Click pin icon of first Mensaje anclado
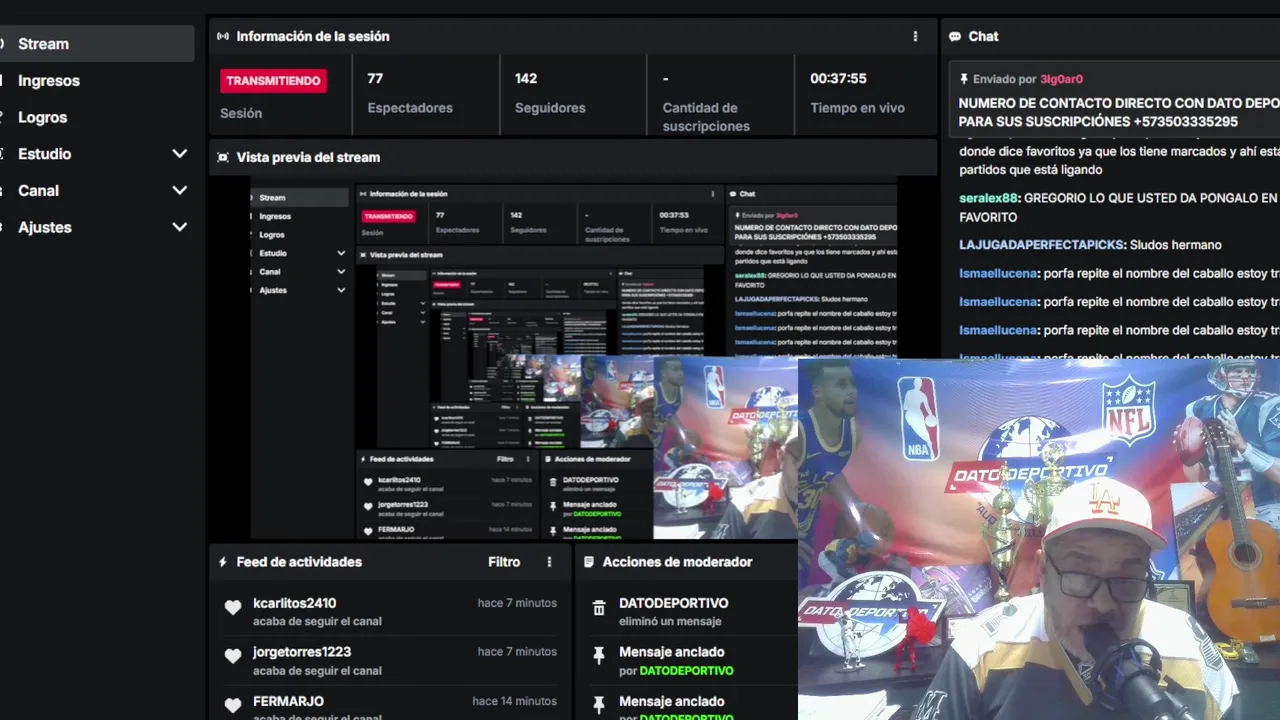The width and height of the screenshot is (1280, 720). pos(599,656)
